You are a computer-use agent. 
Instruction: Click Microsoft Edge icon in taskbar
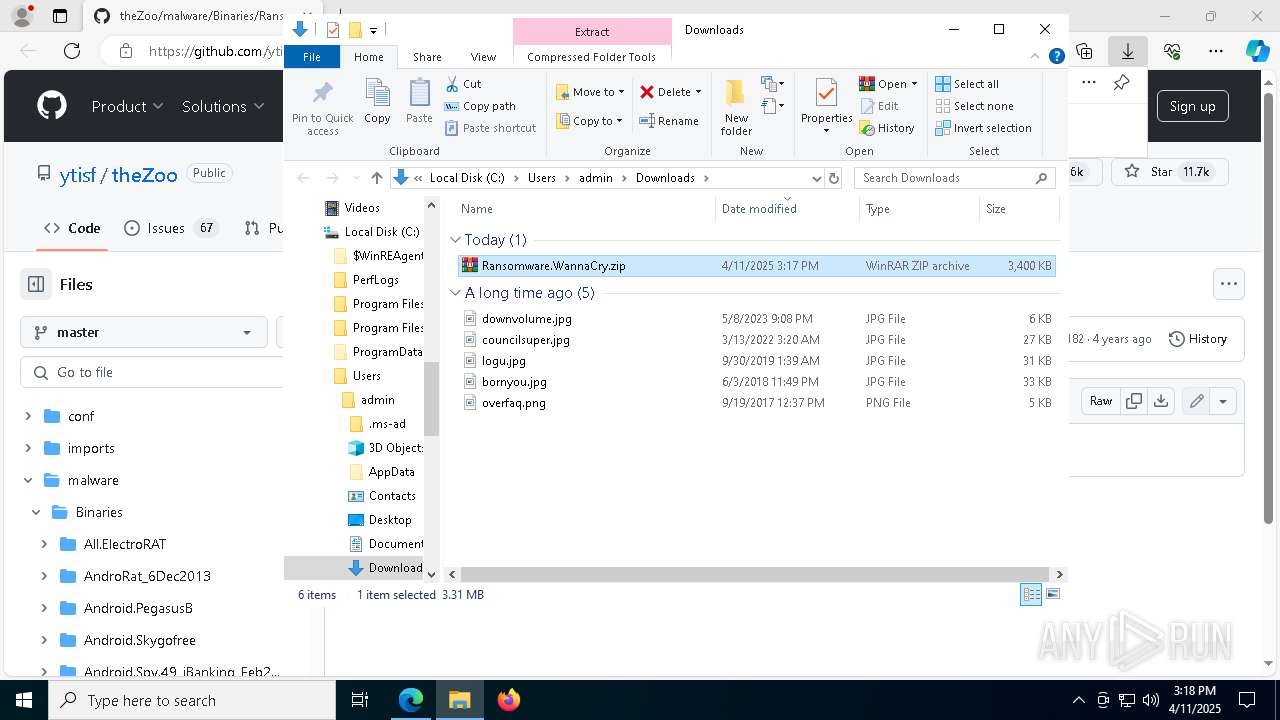coord(411,700)
